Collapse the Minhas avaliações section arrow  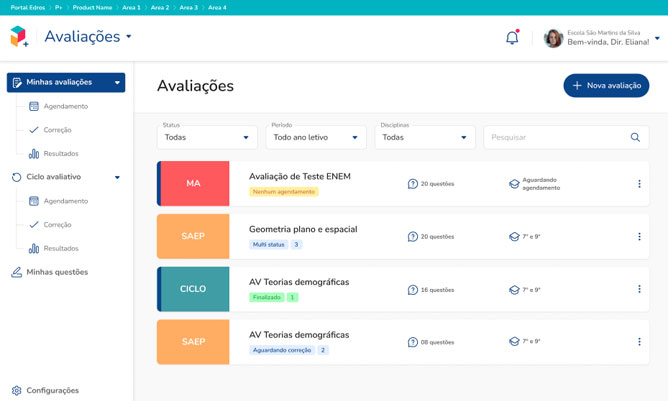click(x=117, y=83)
